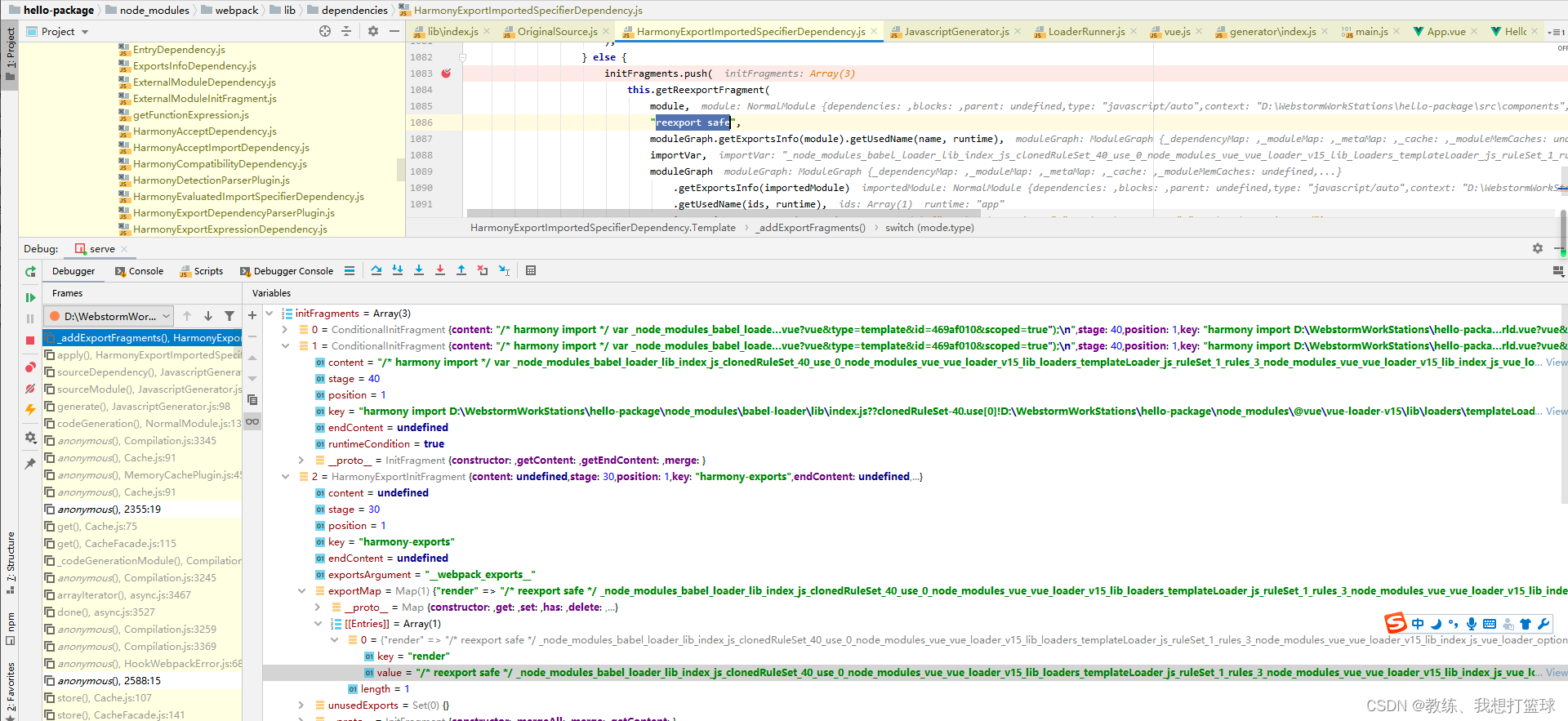The height and width of the screenshot is (721, 1568).
Task: Switch to OriginalSource.js tab
Action: (x=557, y=32)
